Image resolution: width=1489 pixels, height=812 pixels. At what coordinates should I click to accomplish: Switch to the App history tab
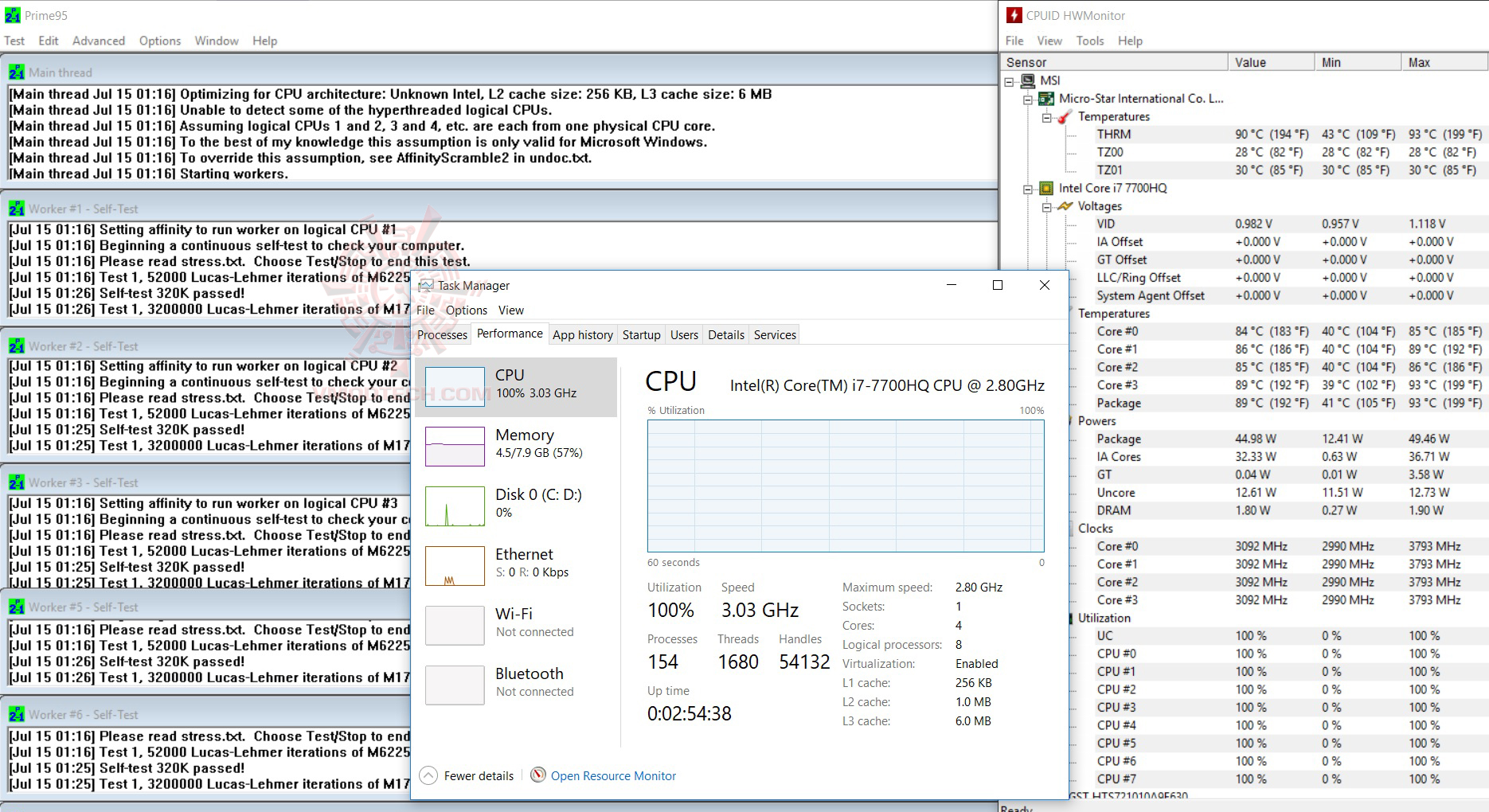(583, 335)
